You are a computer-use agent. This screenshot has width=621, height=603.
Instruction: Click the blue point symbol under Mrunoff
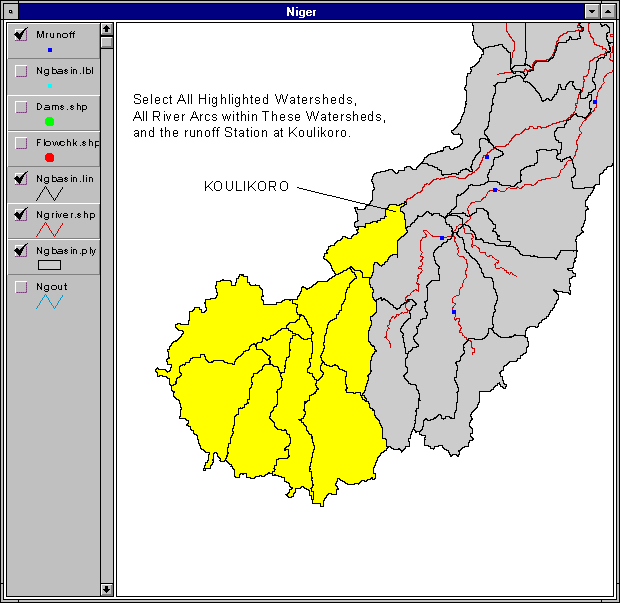tap(50, 49)
